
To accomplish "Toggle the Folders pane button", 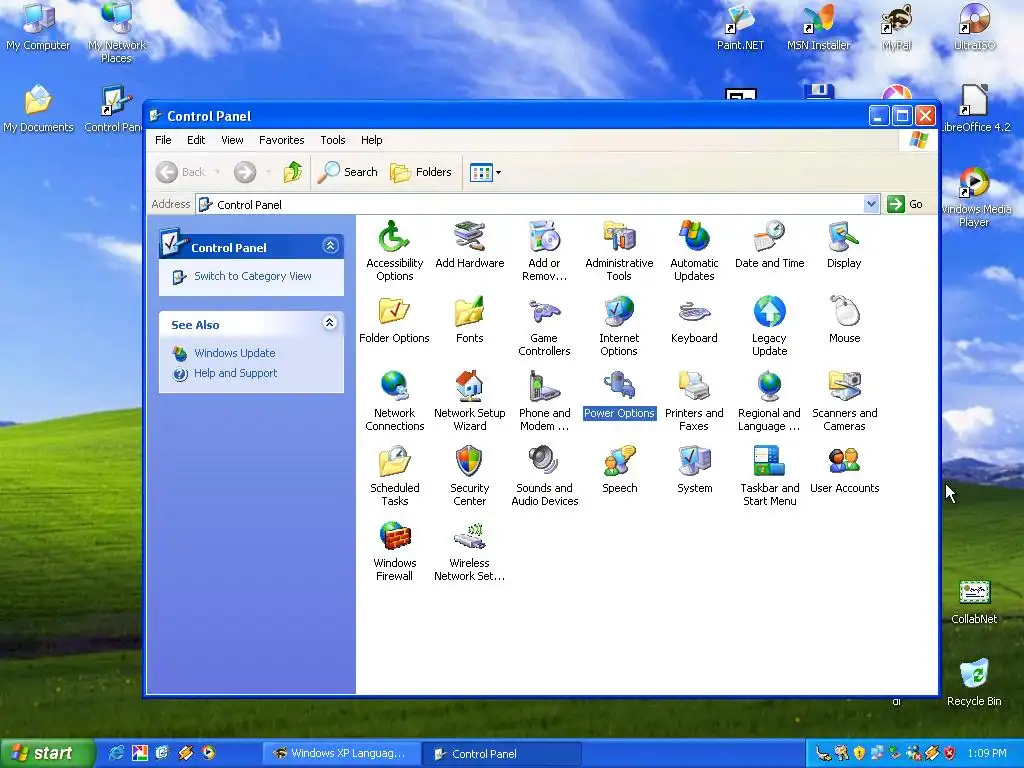I will (421, 172).
